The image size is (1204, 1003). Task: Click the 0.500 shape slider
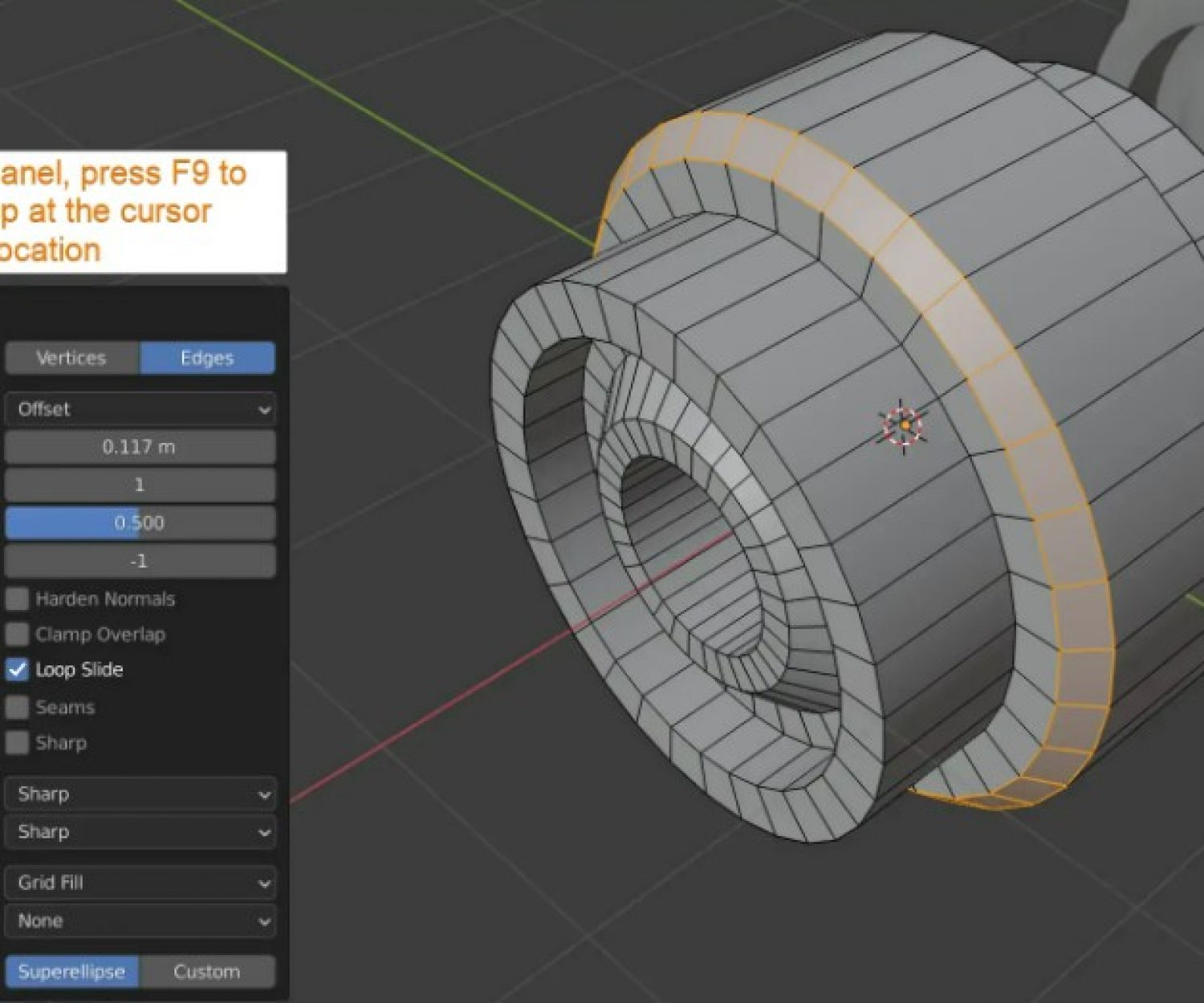[x=140, y=523]
